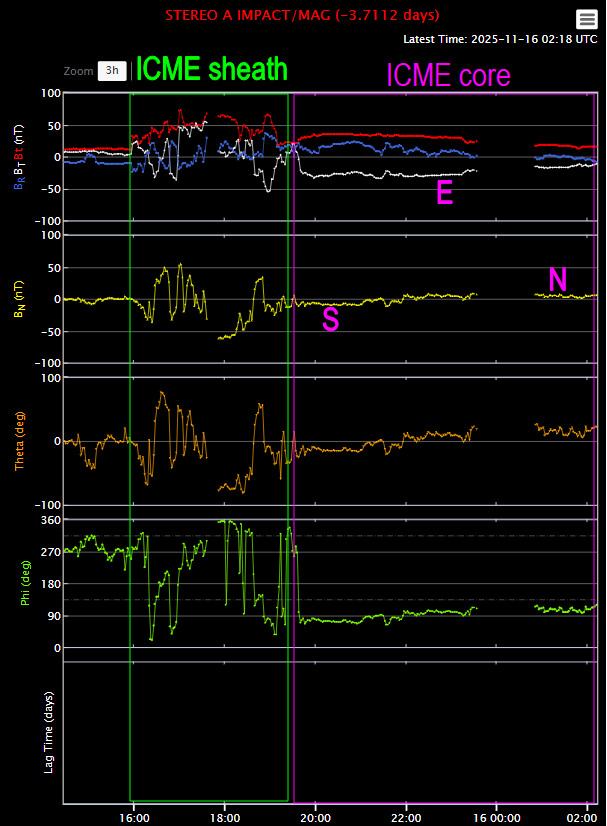
Task: Click the 270 tick on Phi axis
Action: [51, 552]
